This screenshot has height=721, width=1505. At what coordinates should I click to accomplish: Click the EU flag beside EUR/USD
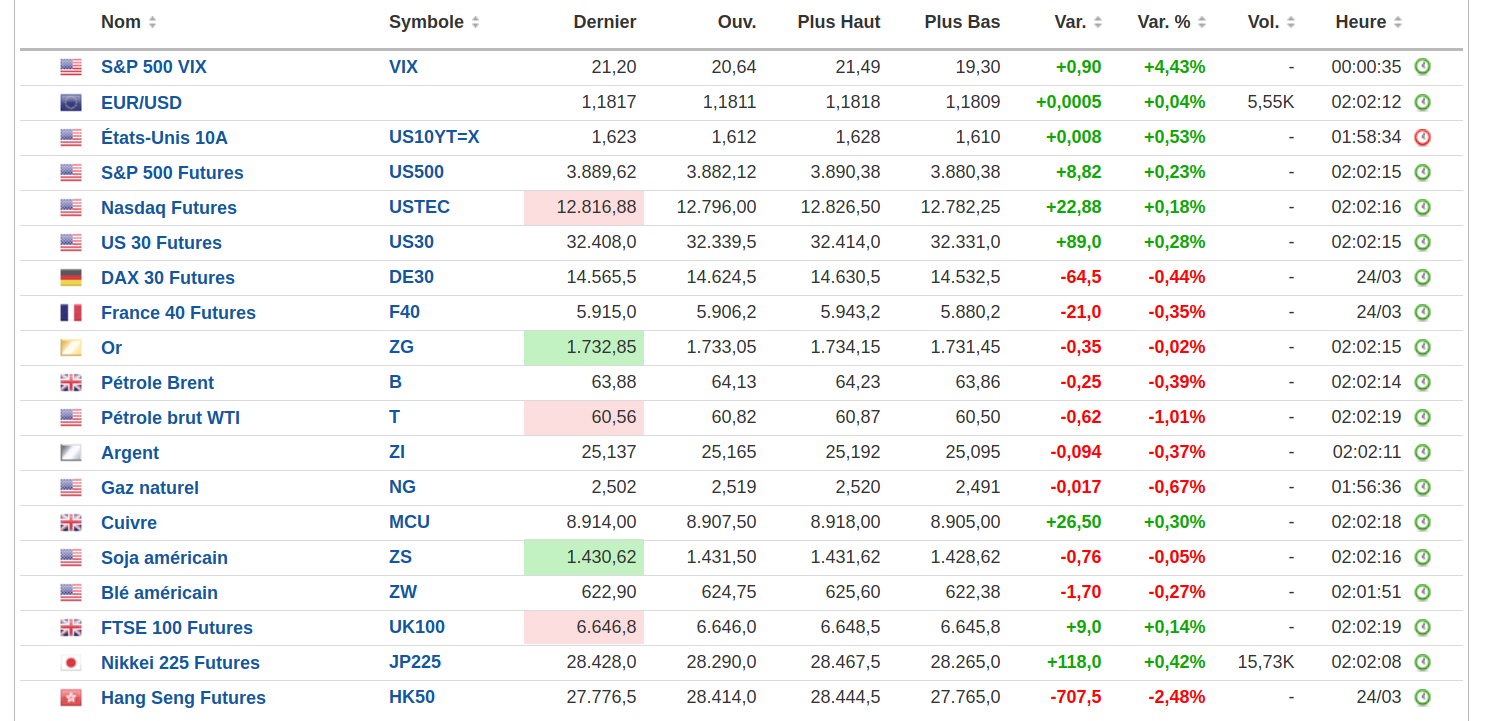(x=71, y=103)
